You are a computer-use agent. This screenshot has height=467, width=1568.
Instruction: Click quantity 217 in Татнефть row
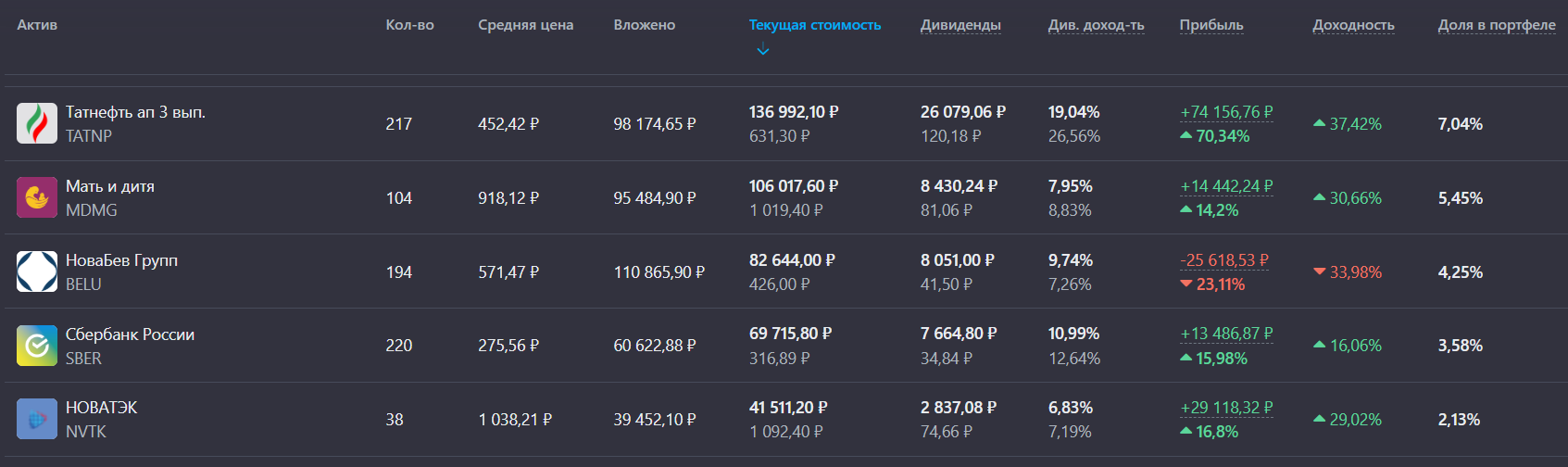[x=399, y=123]
